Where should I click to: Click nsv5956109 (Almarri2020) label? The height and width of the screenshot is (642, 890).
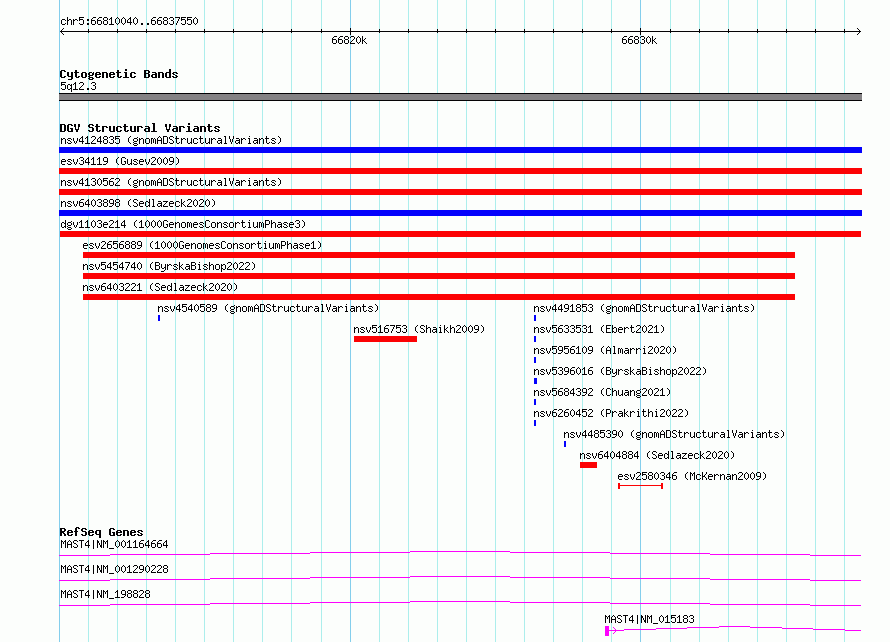pyautogui.click(x=605, y=350)
